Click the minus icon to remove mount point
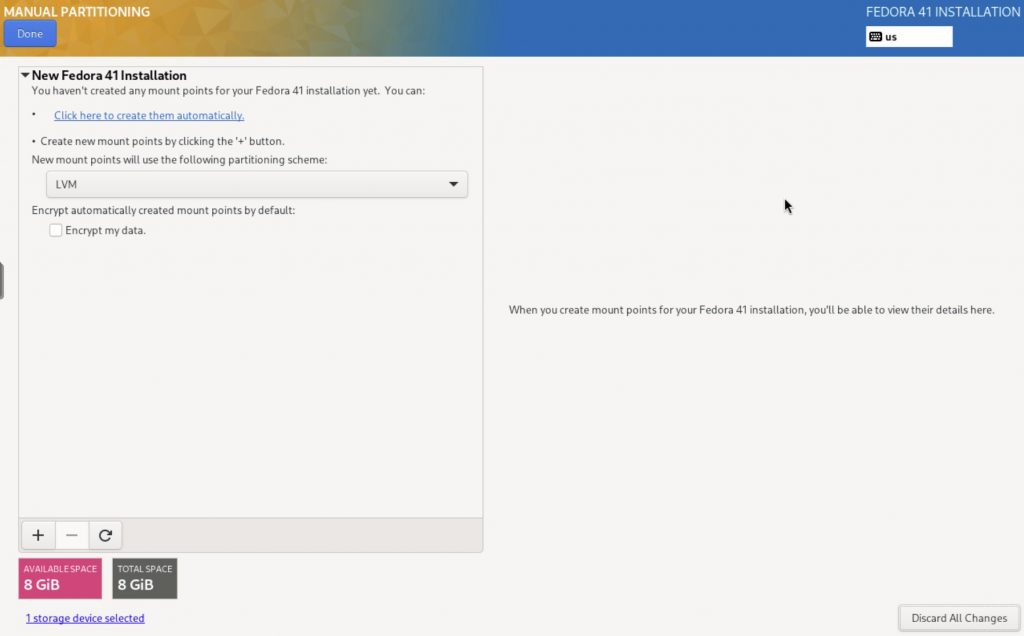This screenshot has width=1024, height=636. click(72, 535)
